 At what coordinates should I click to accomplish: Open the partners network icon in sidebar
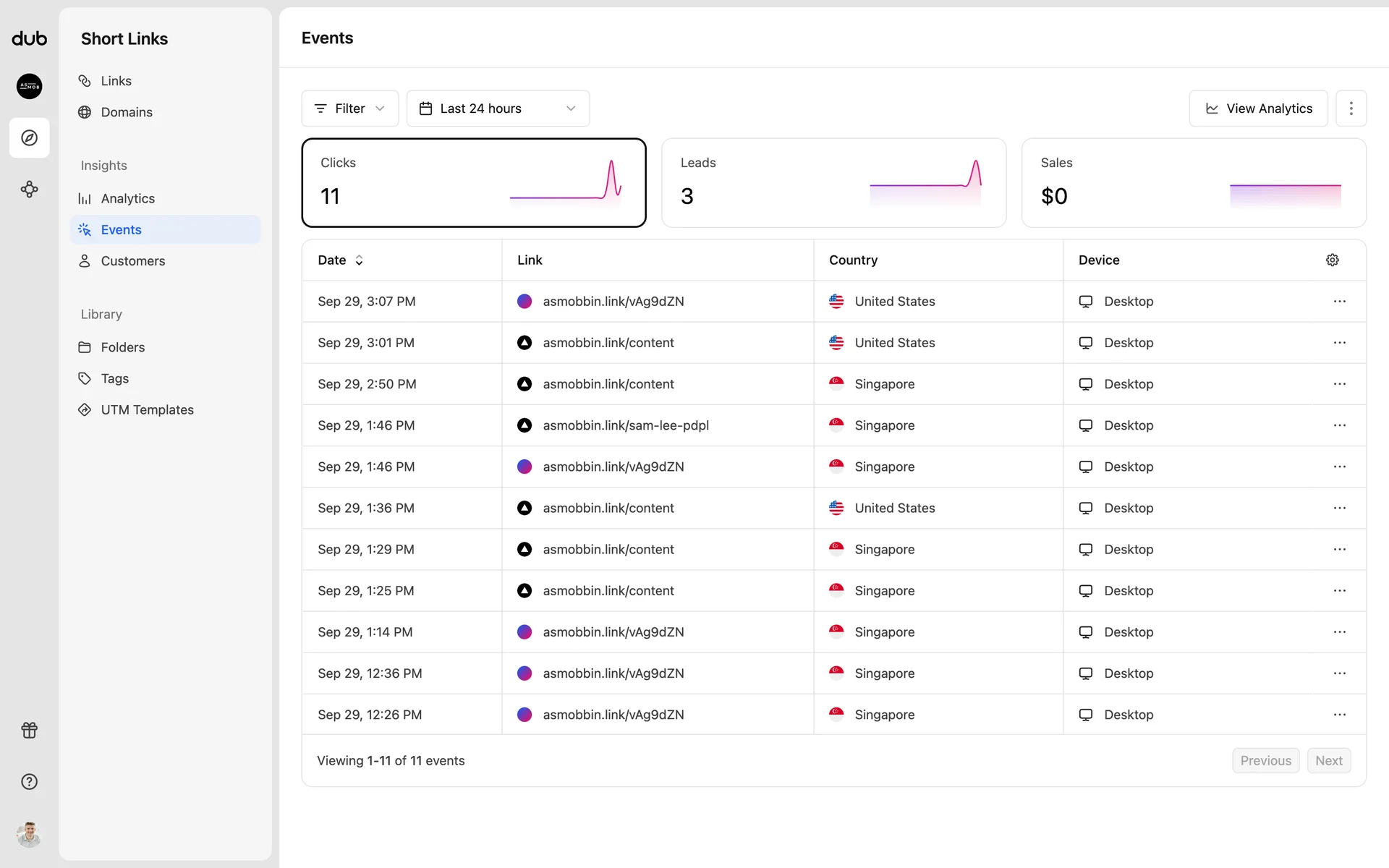tap(29, 190)
